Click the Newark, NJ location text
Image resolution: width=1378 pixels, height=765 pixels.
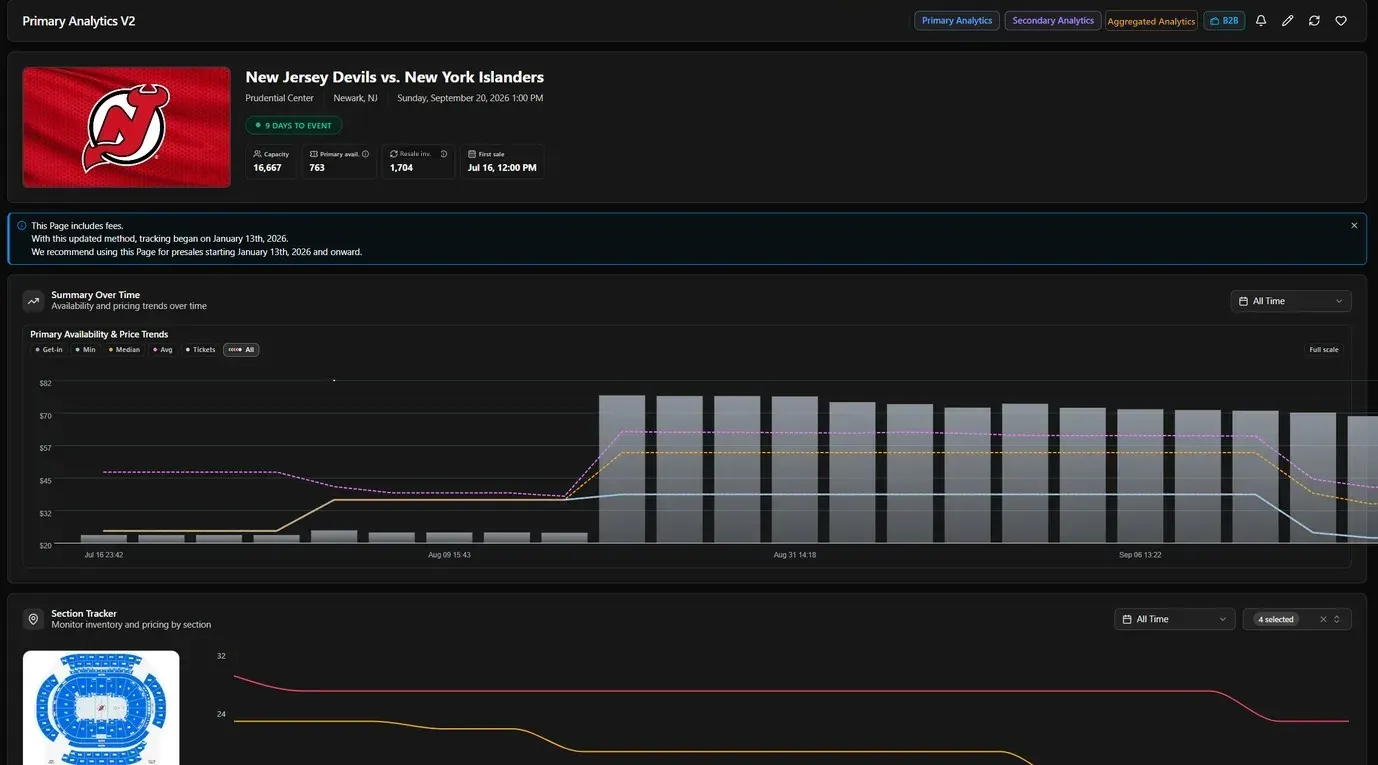click(x=355, y=98)
